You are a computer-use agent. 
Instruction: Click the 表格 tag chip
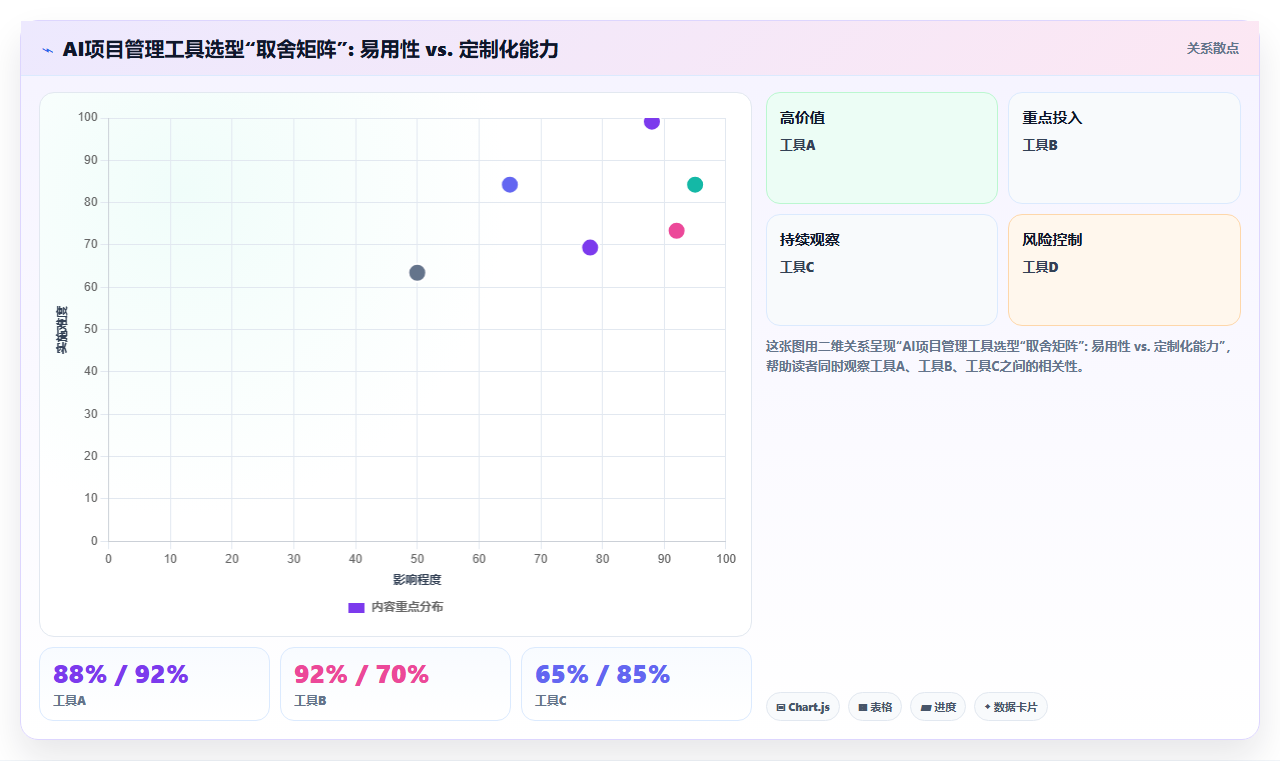(x=875, y=707)
